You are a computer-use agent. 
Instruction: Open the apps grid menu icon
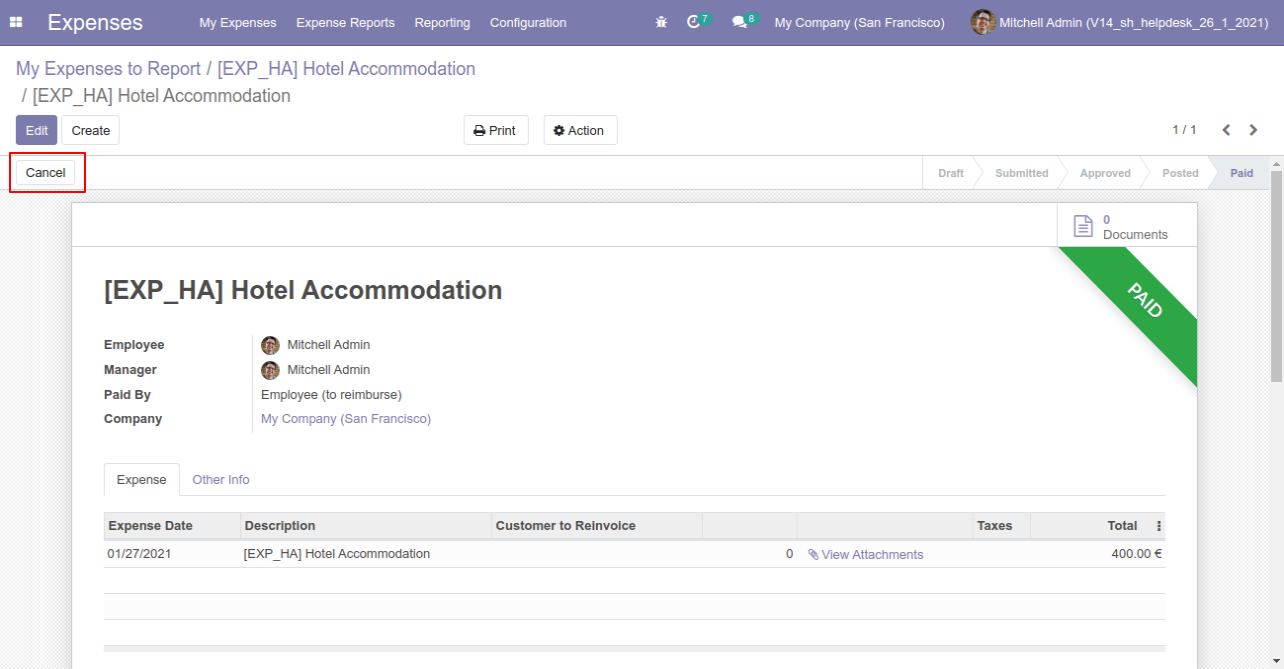(x=16, y=22)
